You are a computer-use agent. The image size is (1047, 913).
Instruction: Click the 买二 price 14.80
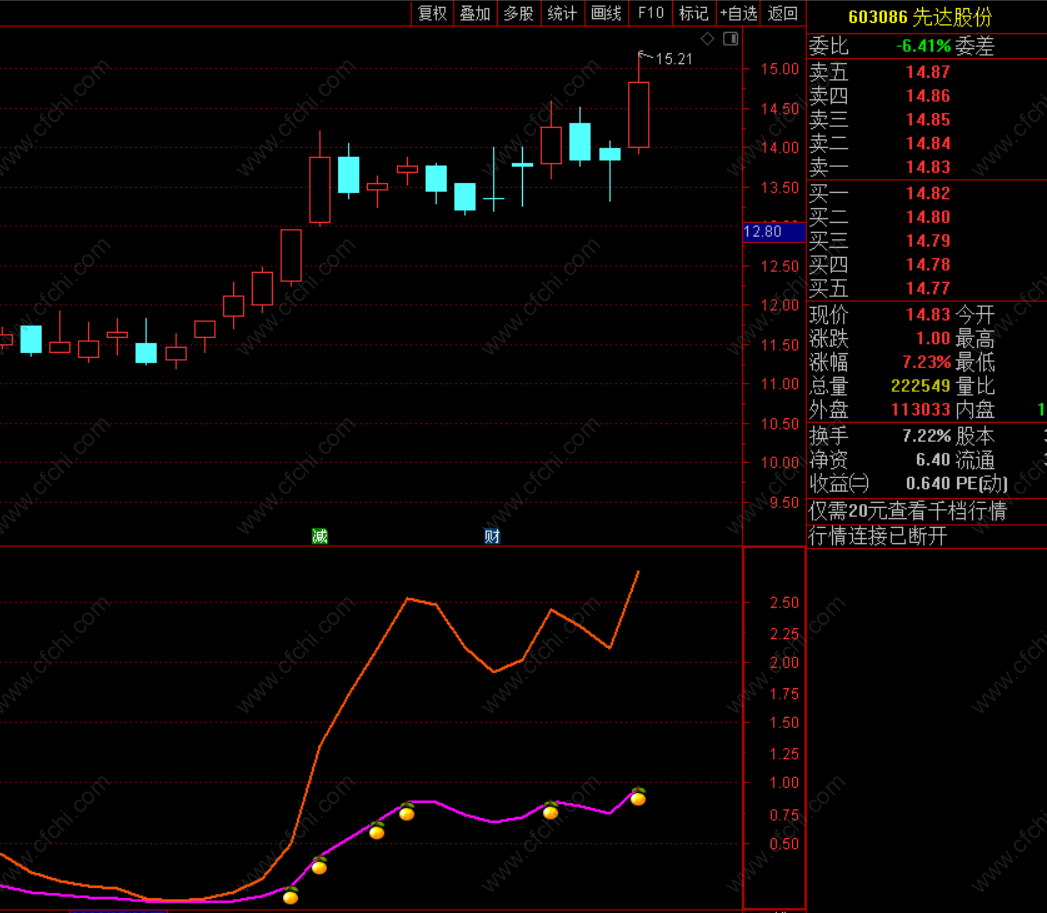927,217
